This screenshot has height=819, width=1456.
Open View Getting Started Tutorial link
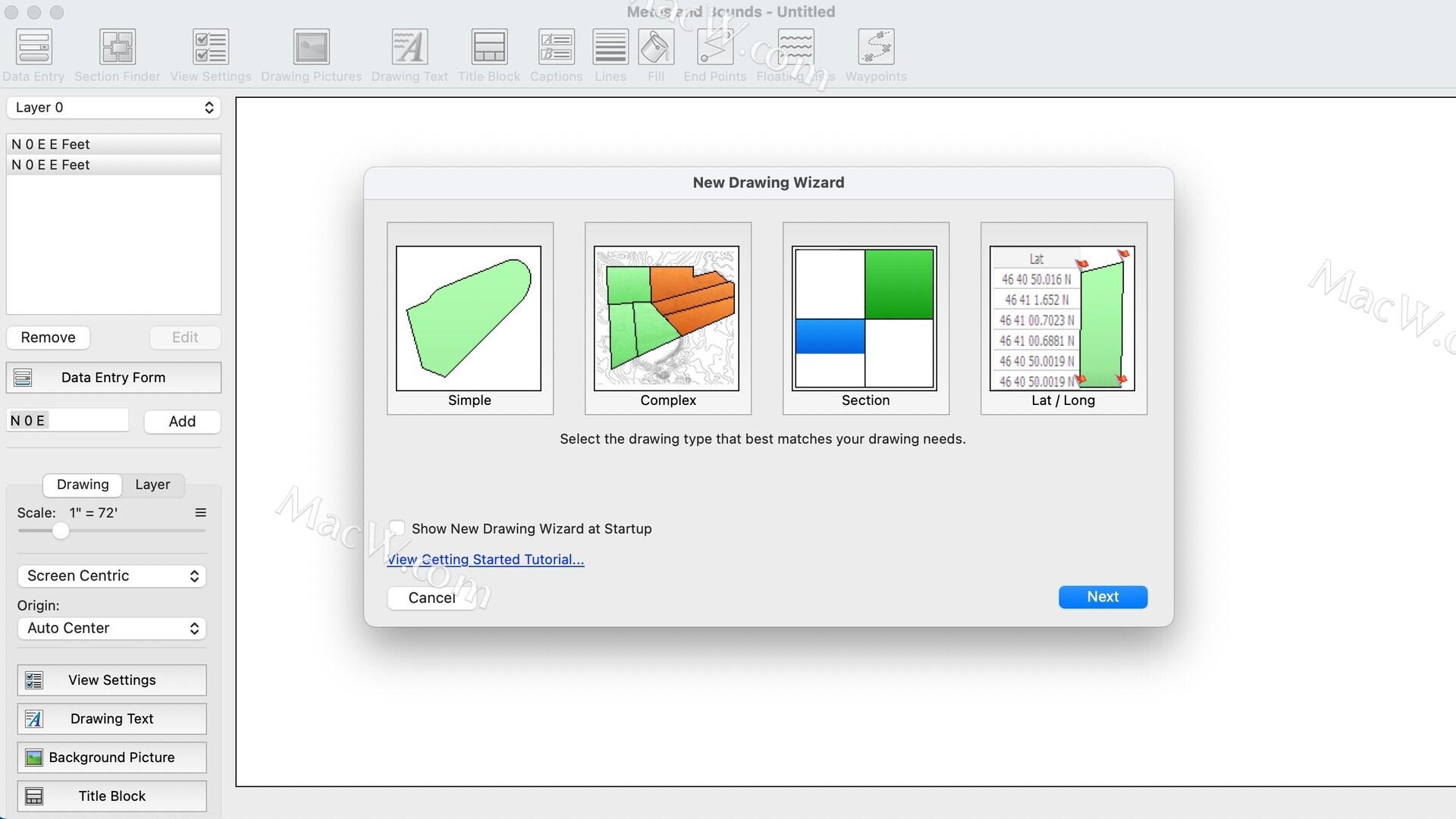[485, 560]
